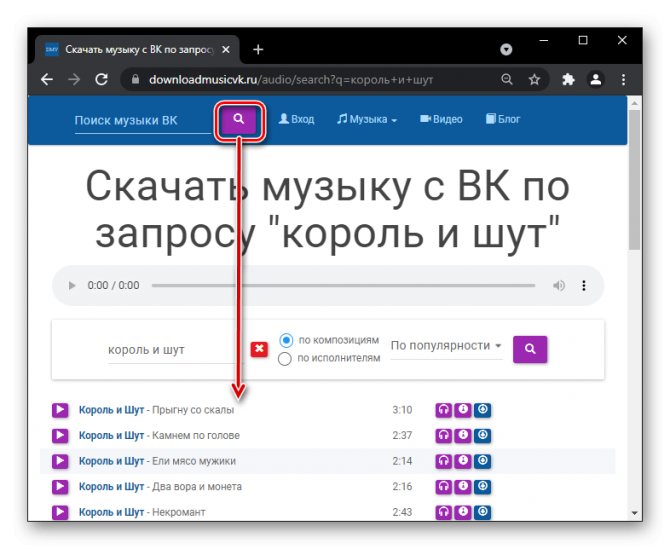Close the 'Скачать музыку с ВК' tab
The image size is (670, 549).
tap(226, 50)
